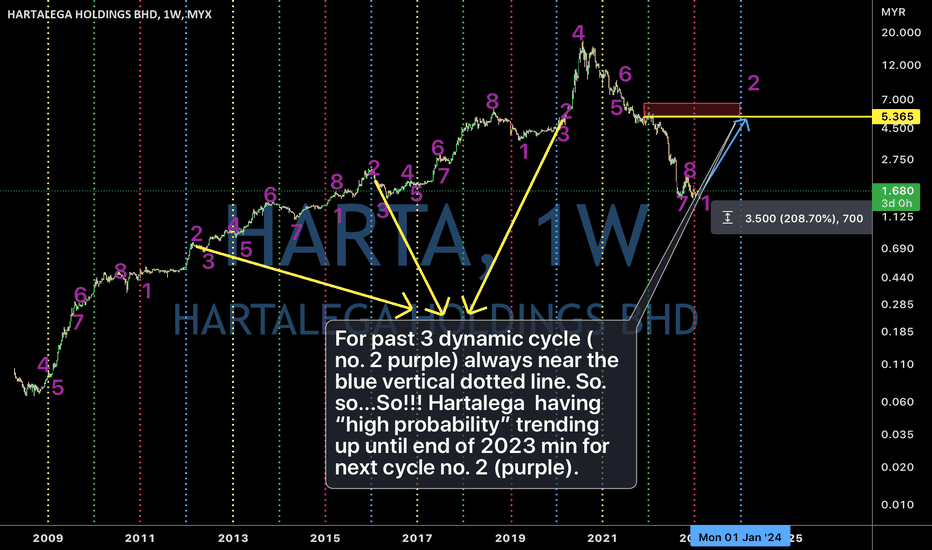Viewport: 932px width, 550px height.
Task: Click the 0.440 price axis label
Action: 898,278
